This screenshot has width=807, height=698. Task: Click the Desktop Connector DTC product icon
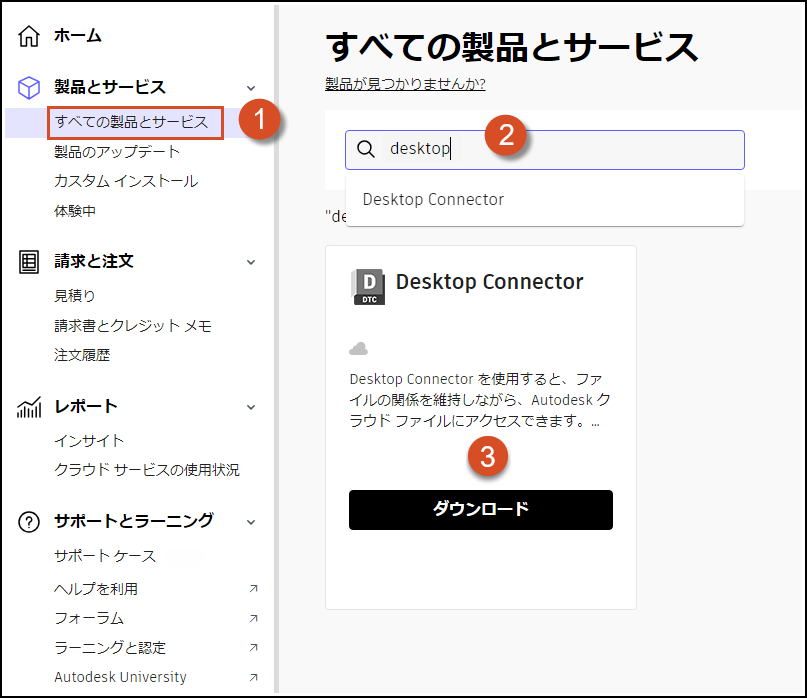click(x=369, y=286)
